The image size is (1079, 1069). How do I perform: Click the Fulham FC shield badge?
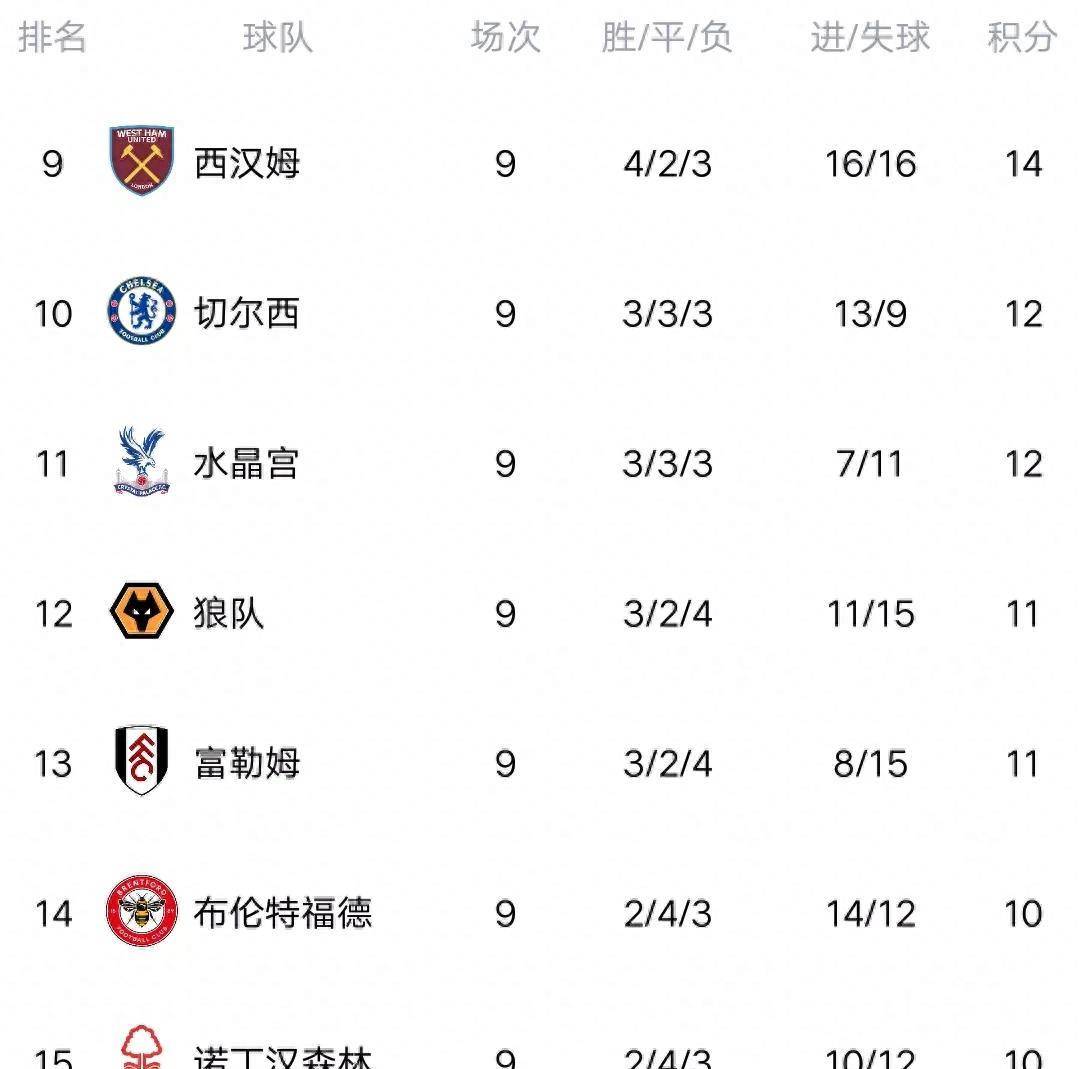pyautogui.click(x=142, y=760)
